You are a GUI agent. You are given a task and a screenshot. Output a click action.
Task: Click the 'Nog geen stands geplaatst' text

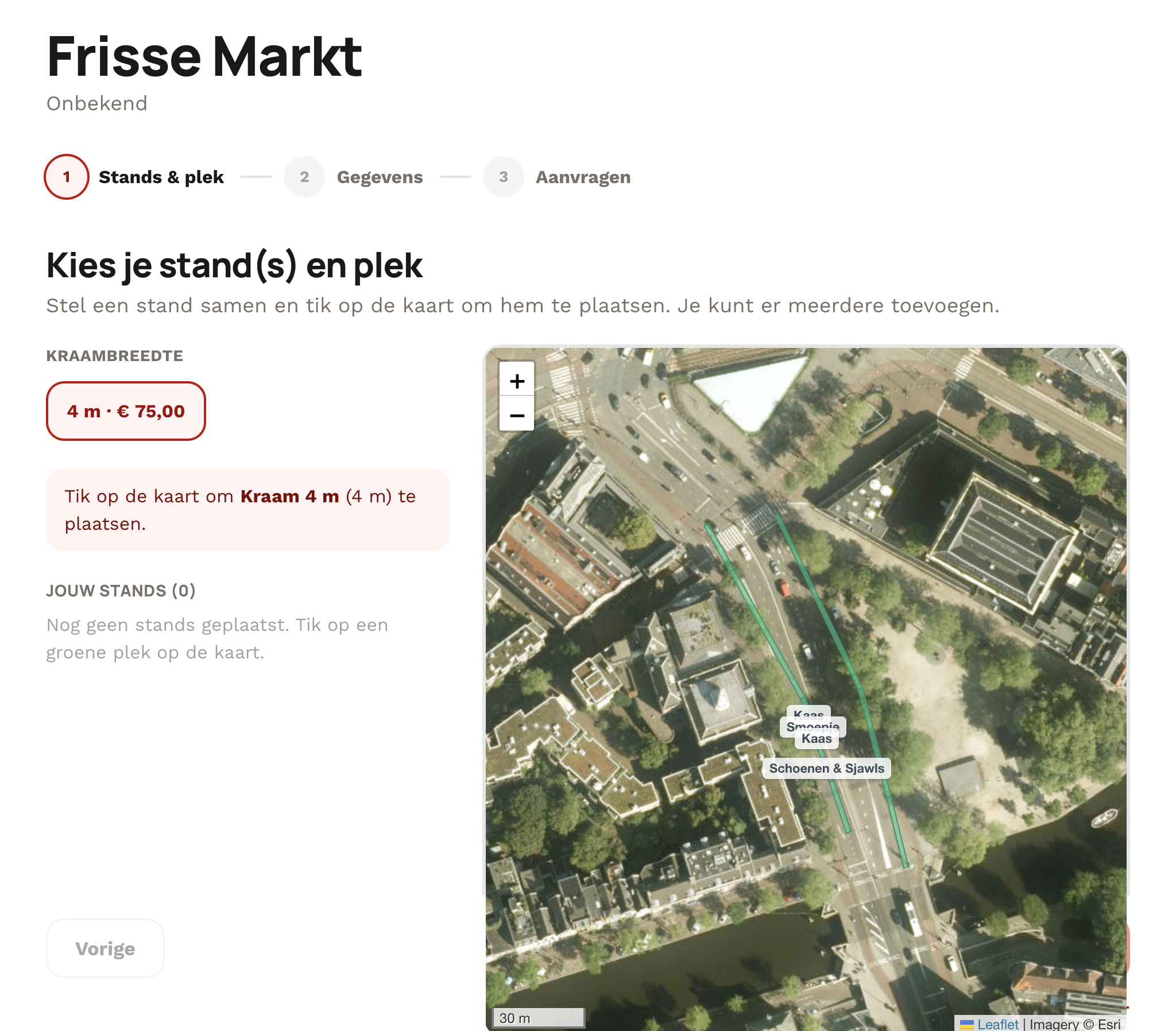click(217, 638)
